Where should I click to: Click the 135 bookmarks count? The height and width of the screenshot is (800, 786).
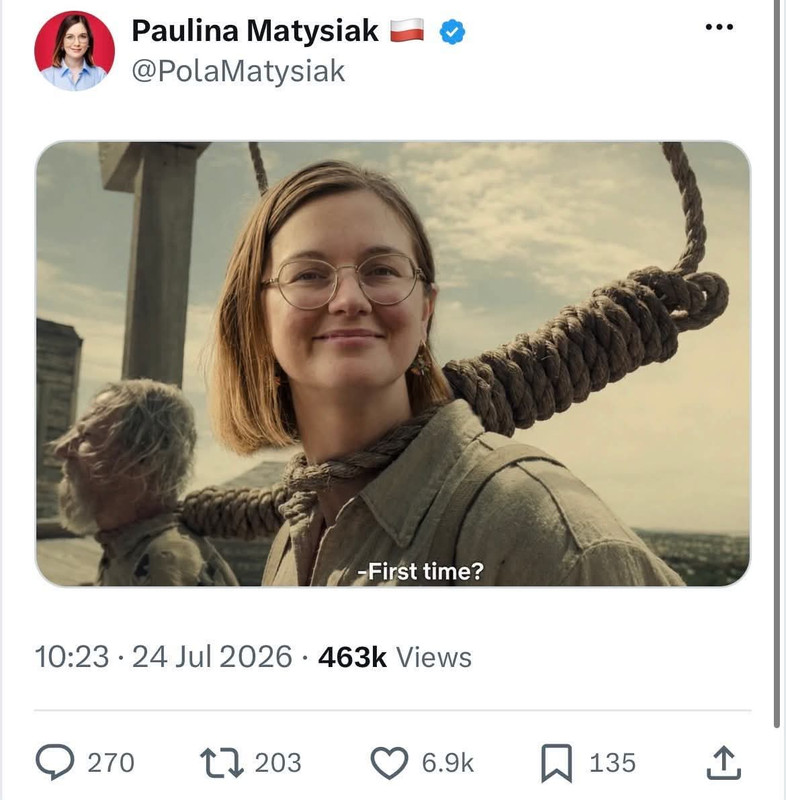pyautogui.click(x=613, y=763)
